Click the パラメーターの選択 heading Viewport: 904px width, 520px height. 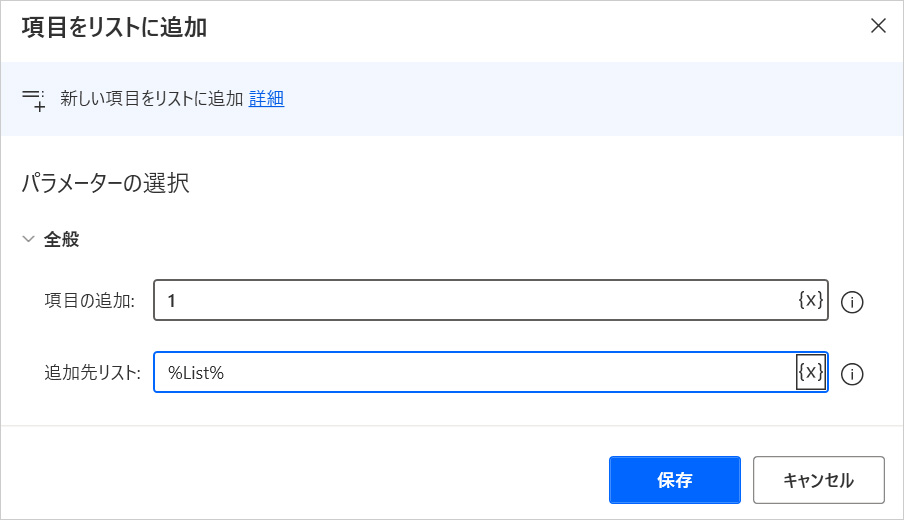[105, 184]
